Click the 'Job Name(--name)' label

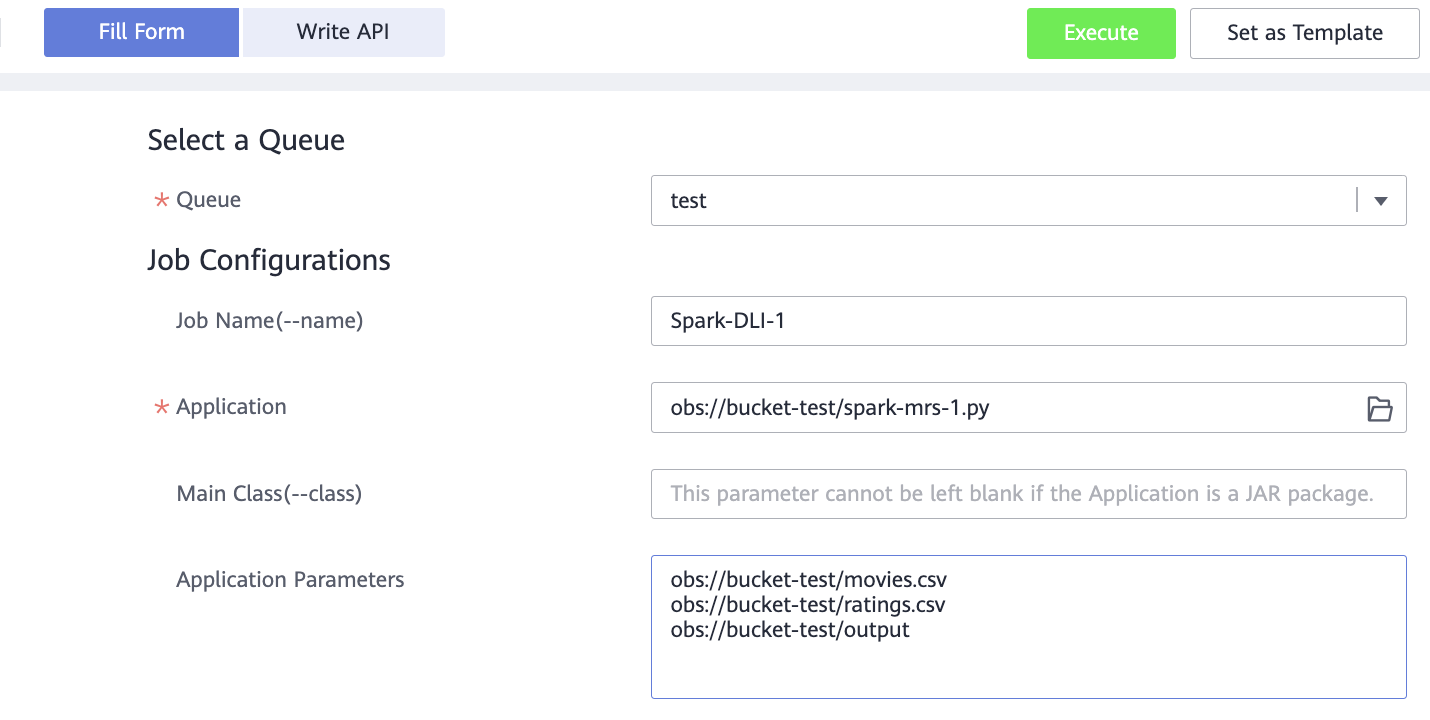(x=269, y=321)
